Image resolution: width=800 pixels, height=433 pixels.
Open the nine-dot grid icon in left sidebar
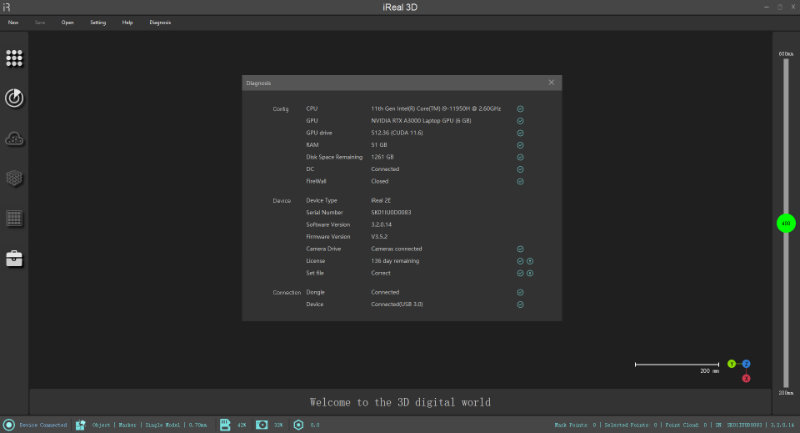[14, 58]
